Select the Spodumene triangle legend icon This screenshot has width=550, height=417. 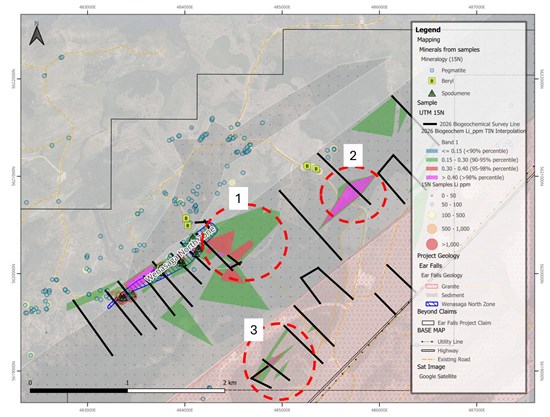click(x=432, y=93)
